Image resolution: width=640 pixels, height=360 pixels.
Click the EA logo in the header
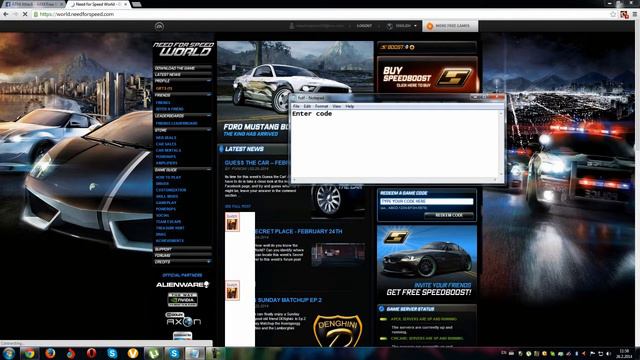click(159, 27)
